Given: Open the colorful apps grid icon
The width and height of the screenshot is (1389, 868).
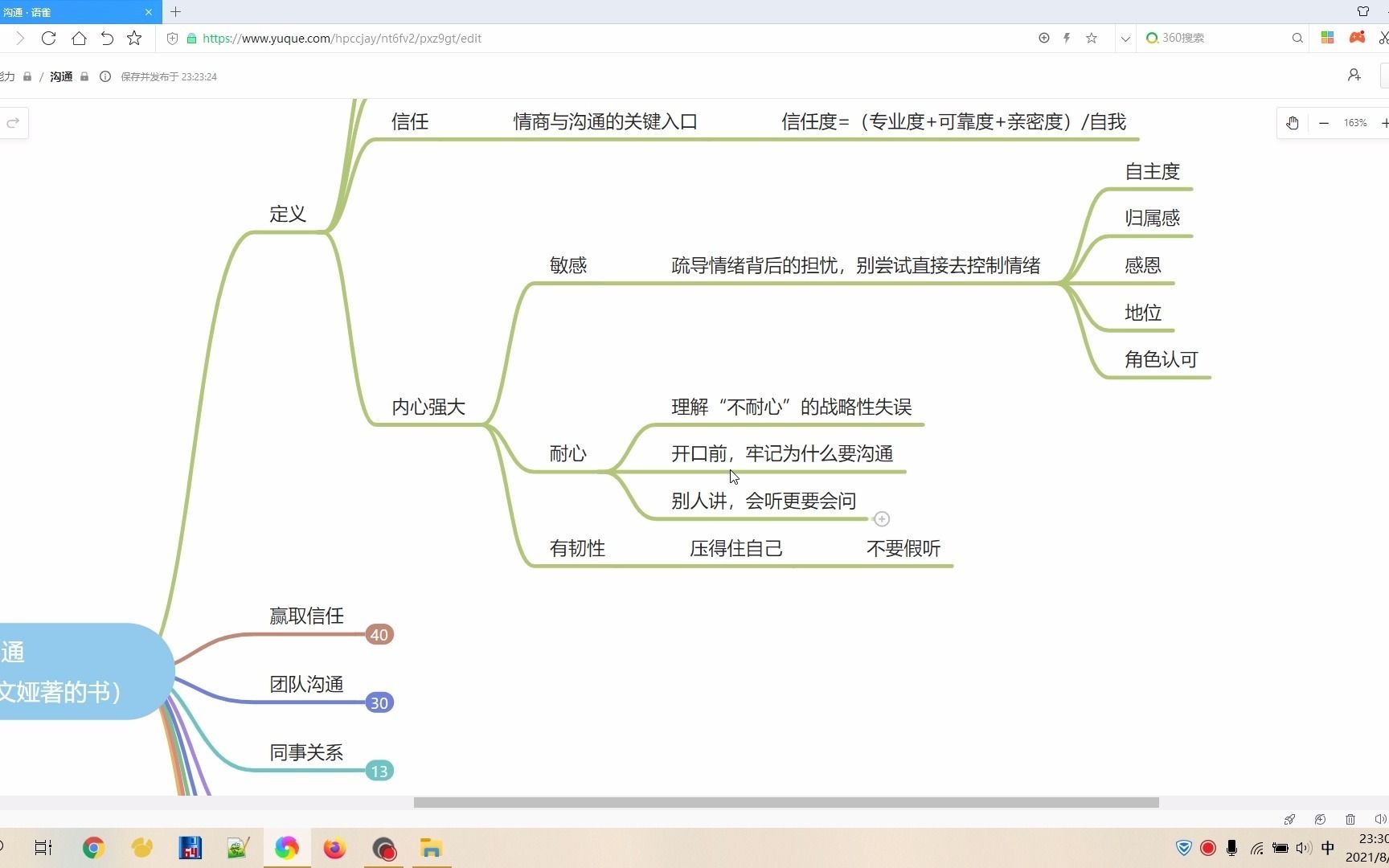Looking at the screenshot, I should tap(1327, 38).
